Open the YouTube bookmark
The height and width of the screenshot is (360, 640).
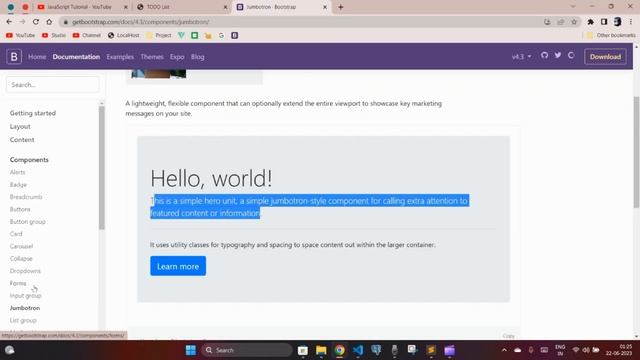coord(20,36)
